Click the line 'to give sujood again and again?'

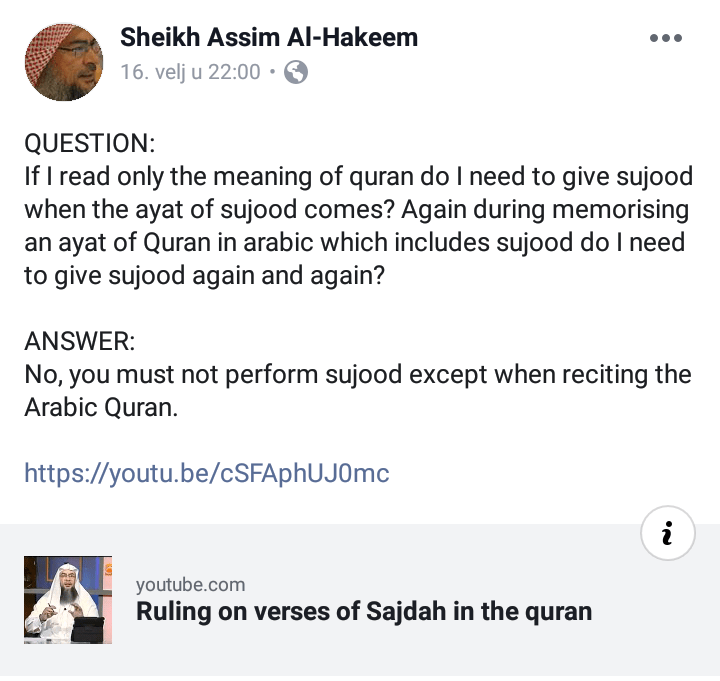(x=204, y=276)
